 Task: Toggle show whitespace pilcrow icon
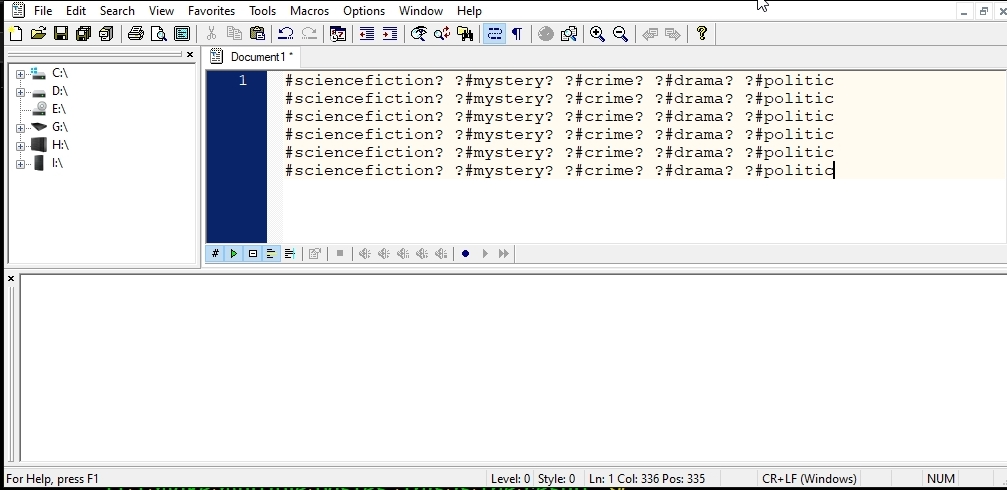(517, 33)
